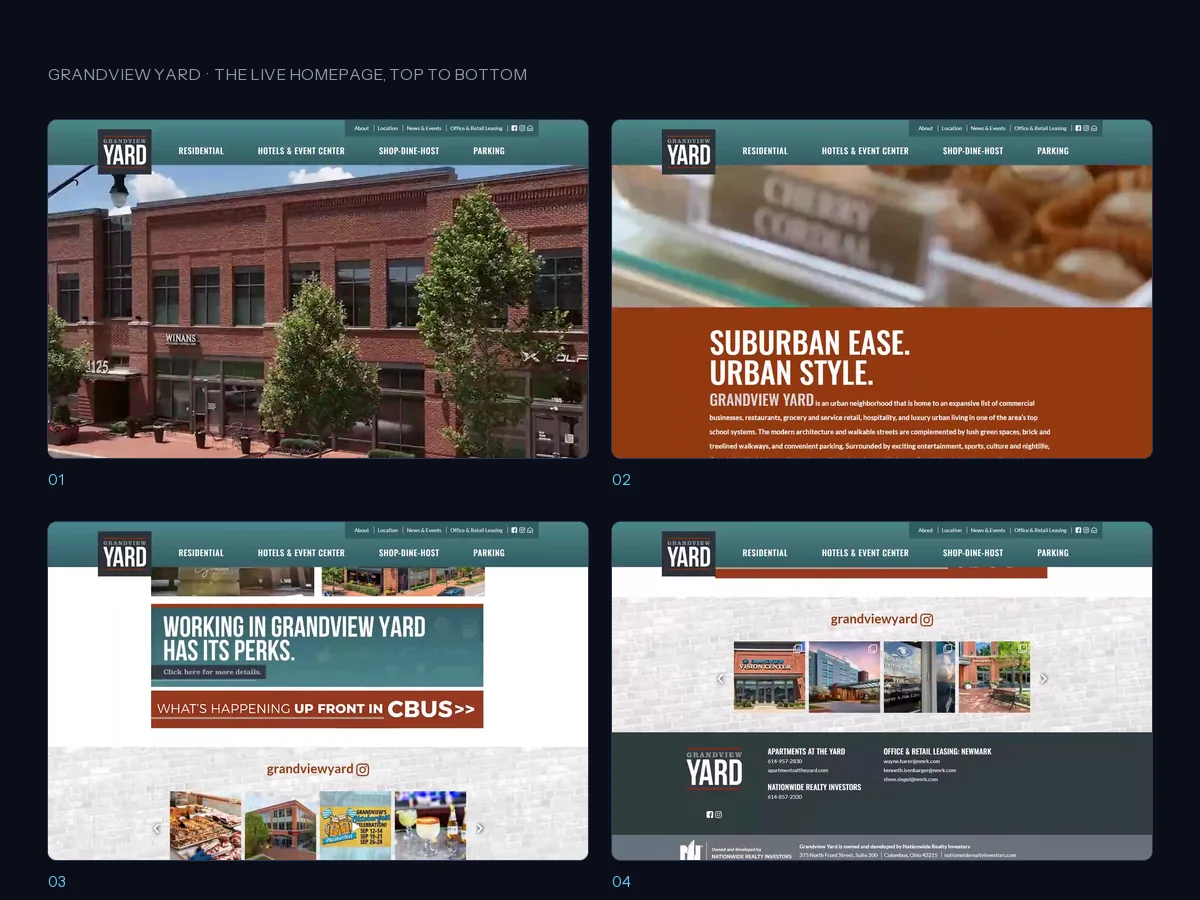Click the Grandview Yard logo in screenshot 01
Image resolution: width=1200 pixels, height=900 pixels.
coord(125,152)
